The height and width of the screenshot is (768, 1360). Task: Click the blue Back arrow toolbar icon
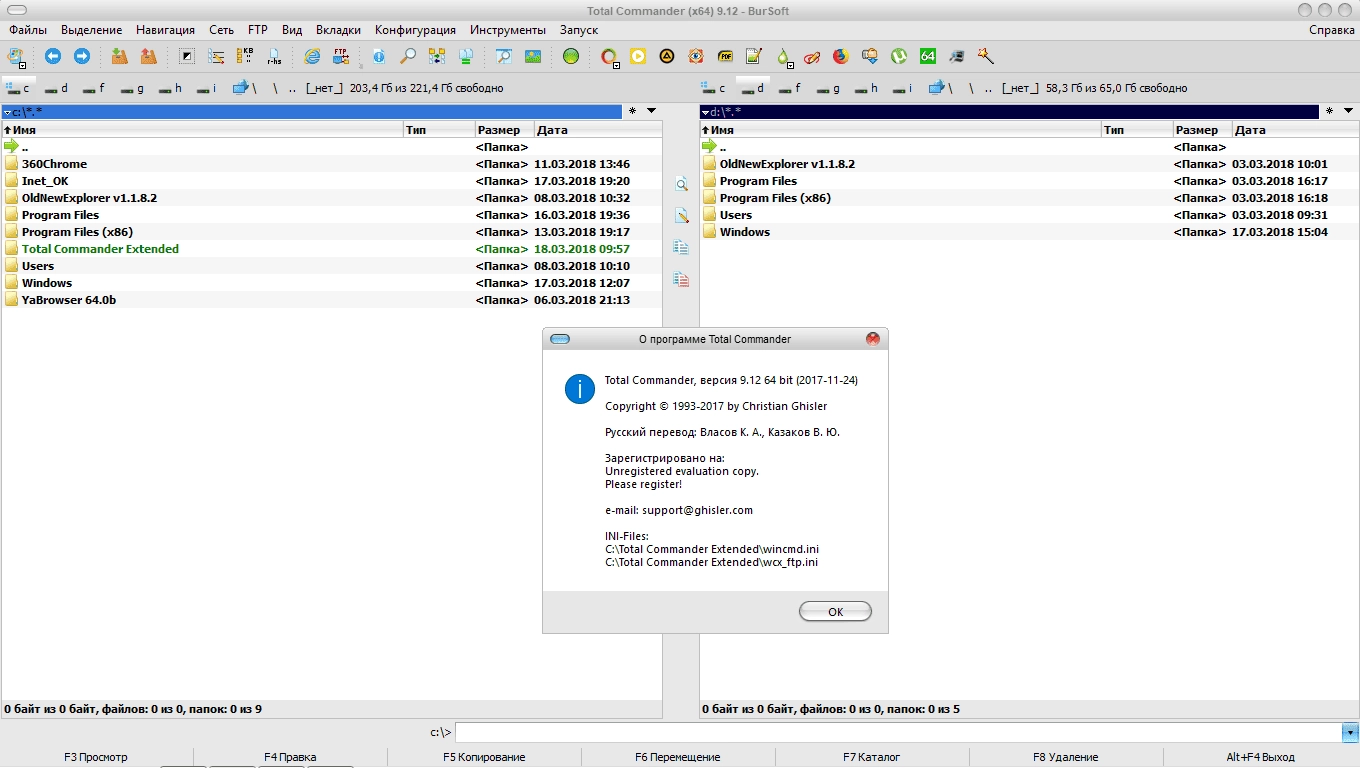coord(53,57)
